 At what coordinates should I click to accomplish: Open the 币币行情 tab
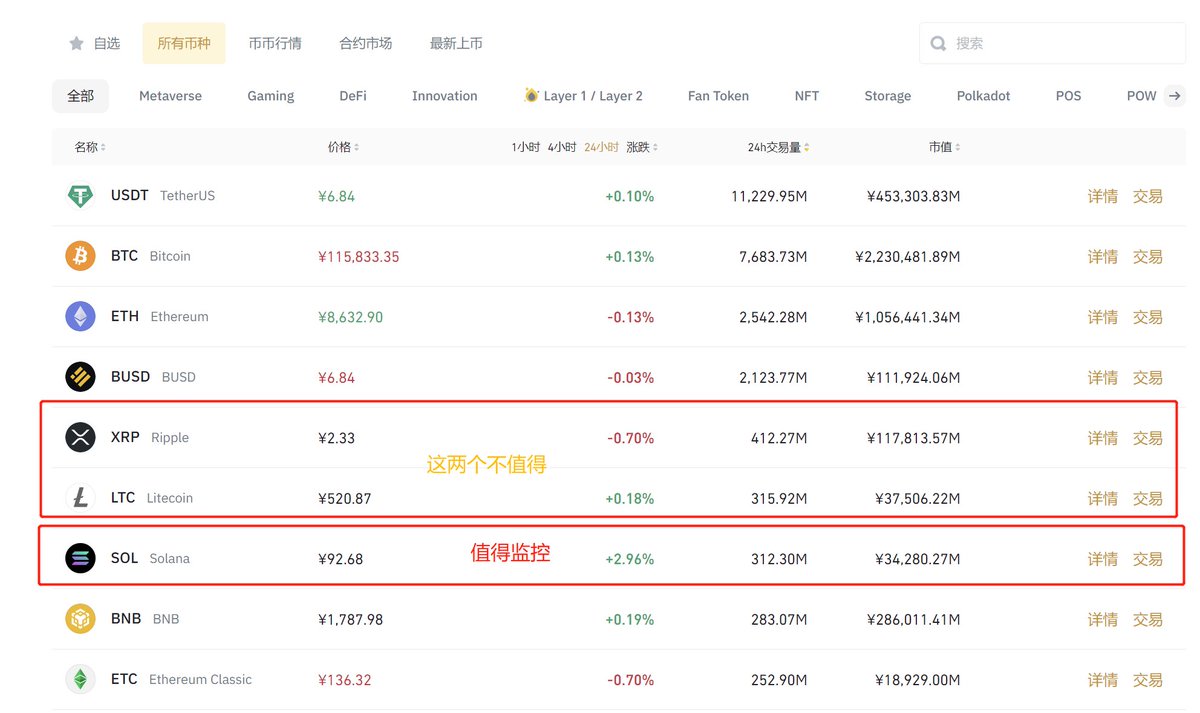tap(275, 43)
